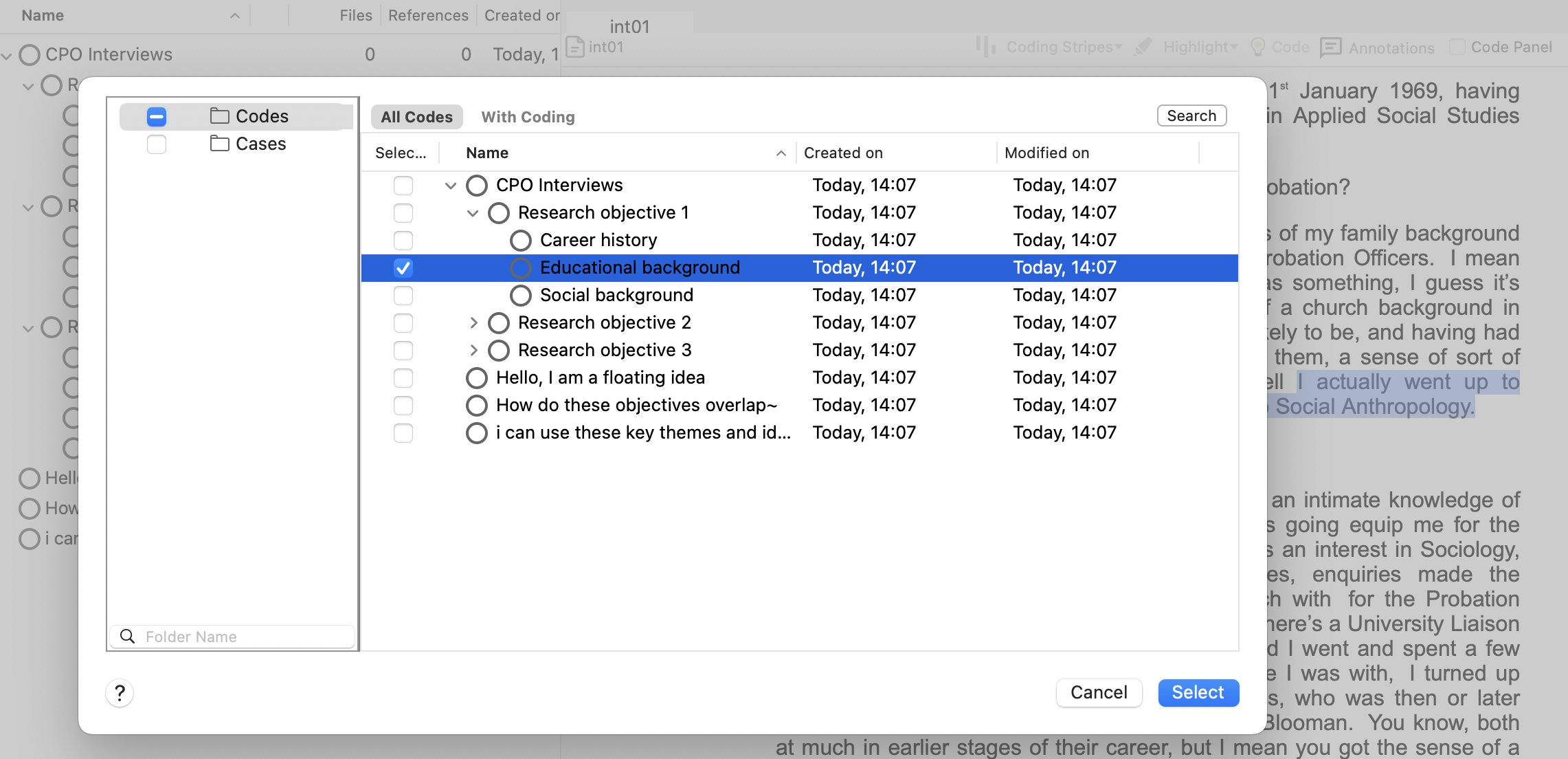This screenshot has height=759, width=1568.
Task: Expand Research objective 2 node
Action: [x=473, y=322]
